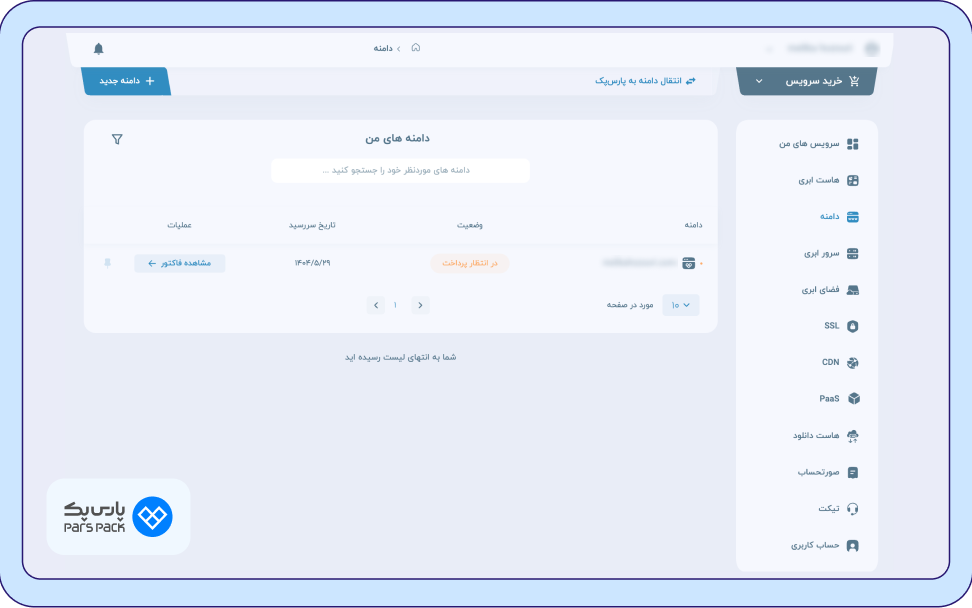Click the دامنه column header

693,225
